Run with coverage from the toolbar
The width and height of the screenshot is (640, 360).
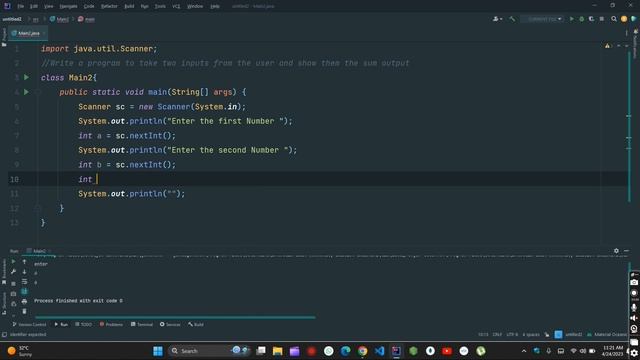click(591, 19)
